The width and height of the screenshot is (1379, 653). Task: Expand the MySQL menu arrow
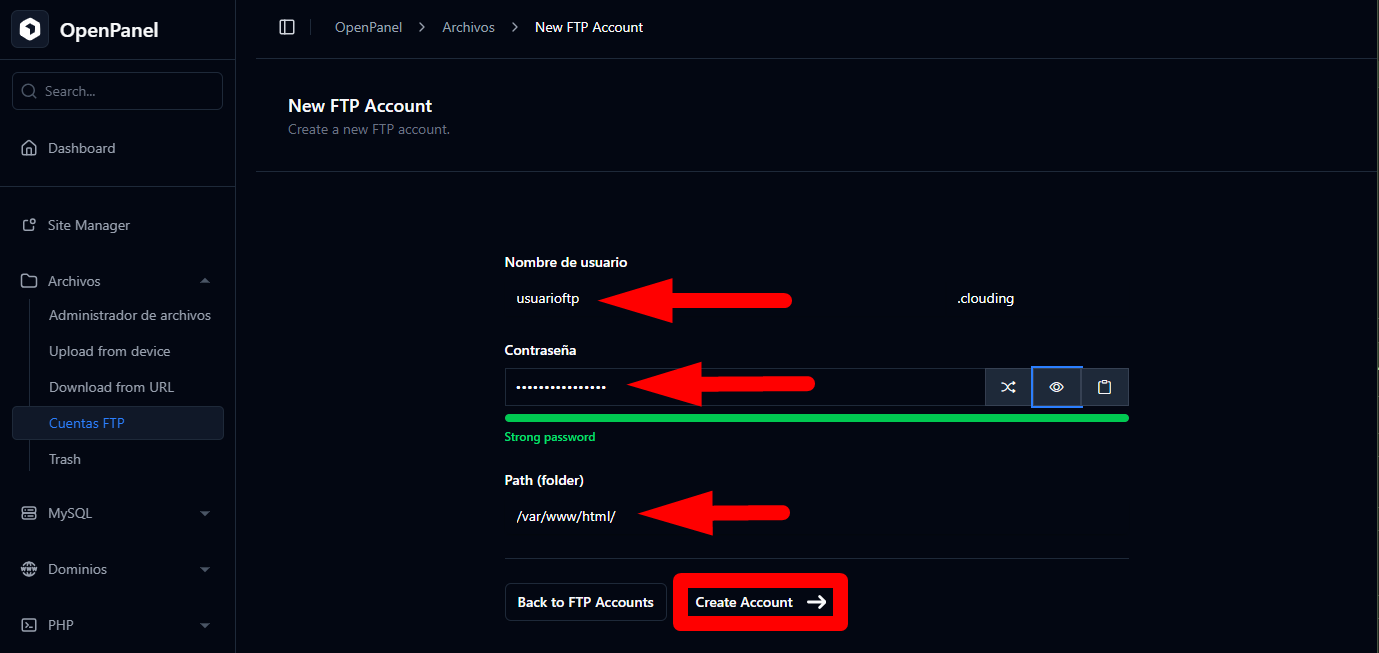205,513
